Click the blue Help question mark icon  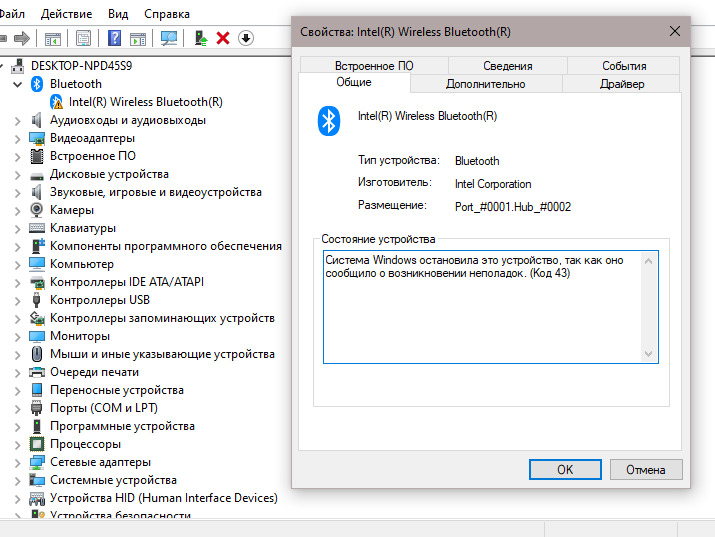(x=114, y=38)
